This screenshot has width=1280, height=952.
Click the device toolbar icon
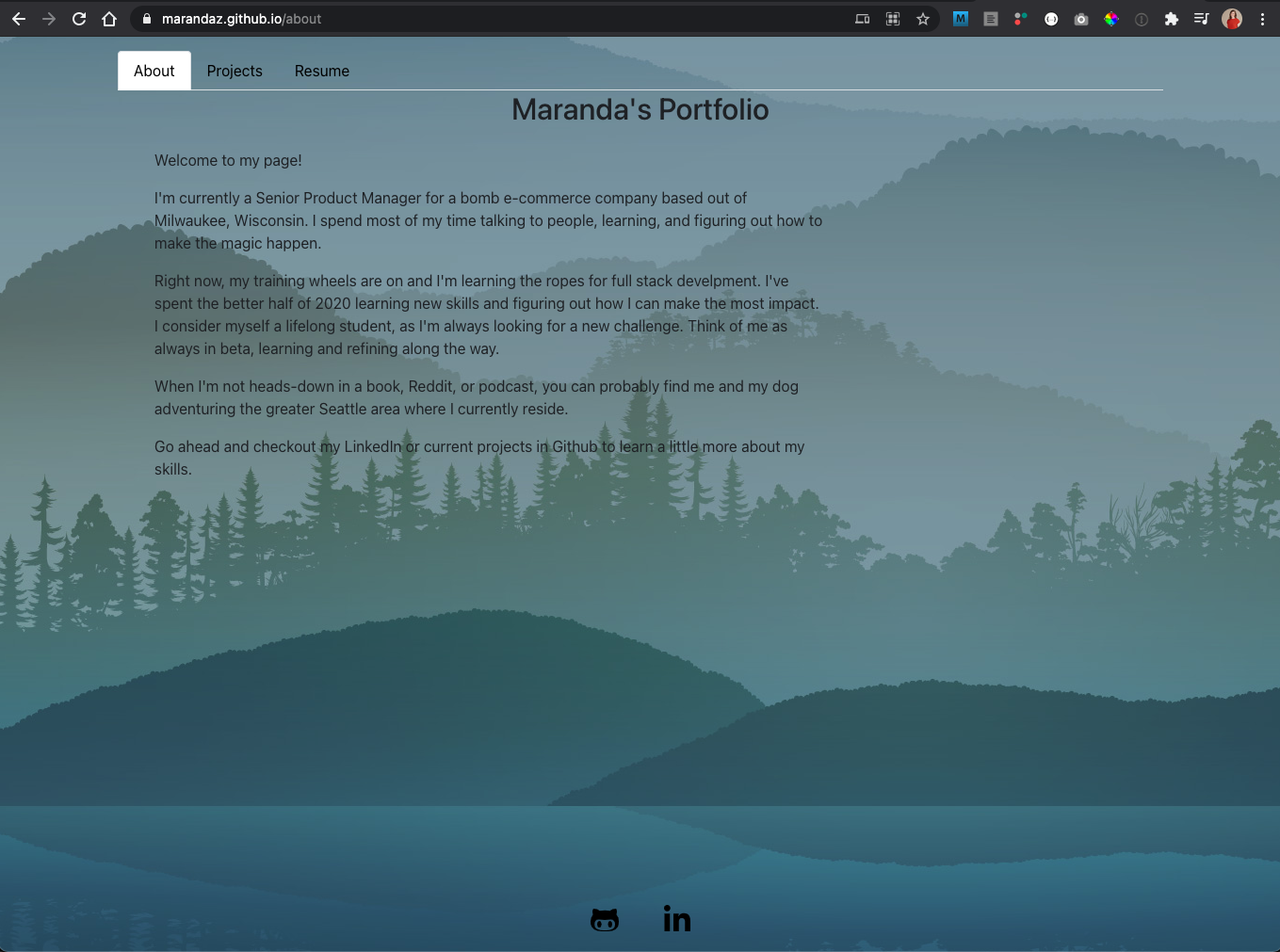[862, 18]
